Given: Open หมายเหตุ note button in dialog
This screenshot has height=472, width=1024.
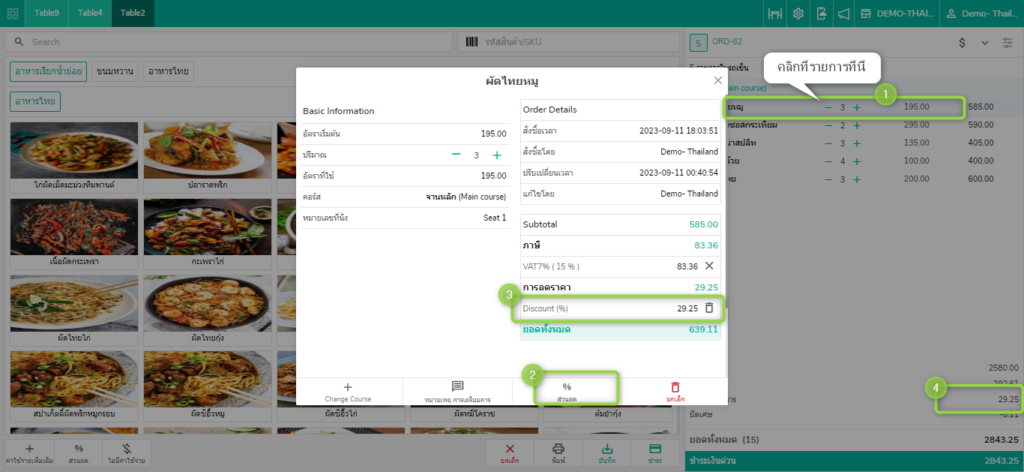Looking at the screenshot, I should click(457, 392).
